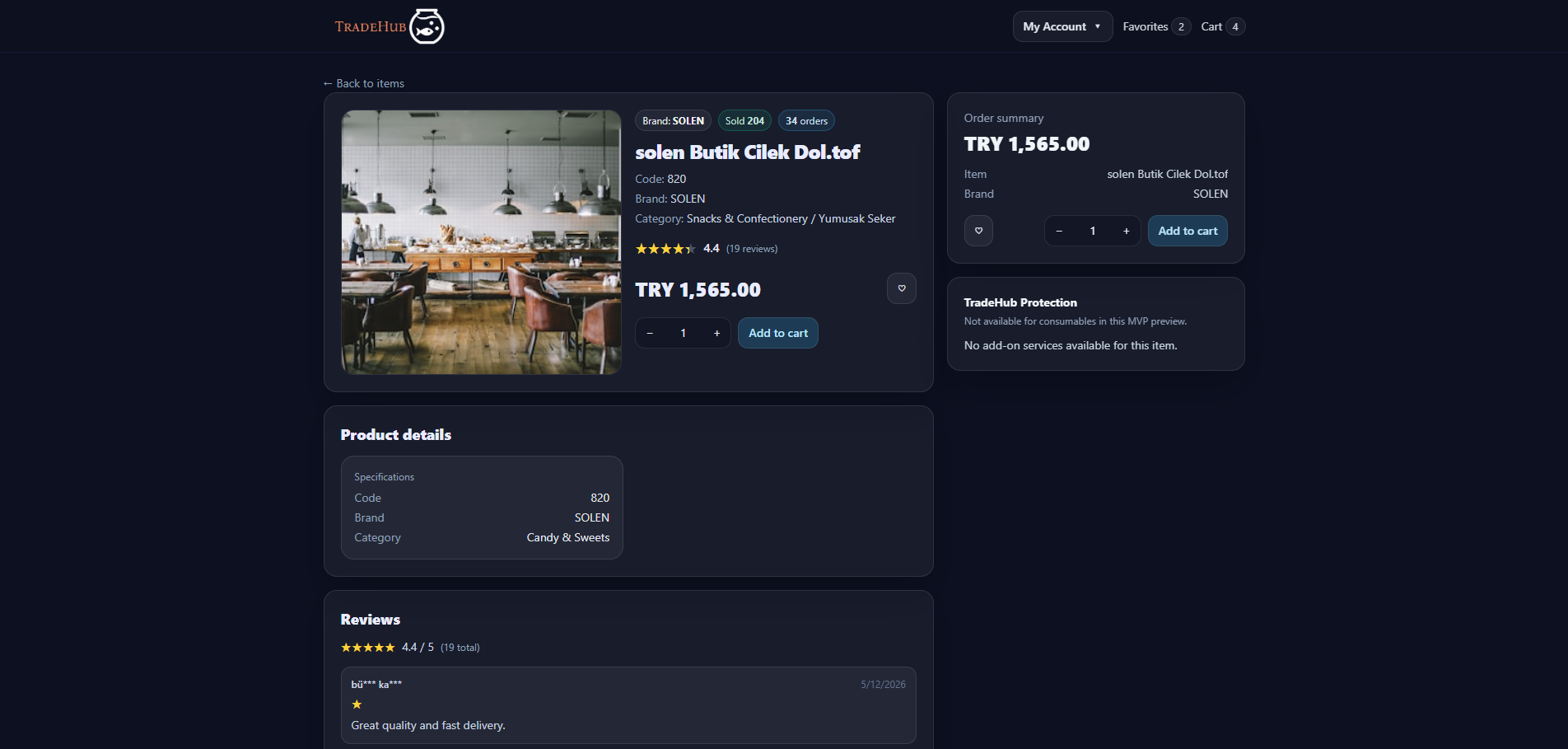Click the star rating under product category
This screenshot has height=749, width=1568.
pos(665,249)
